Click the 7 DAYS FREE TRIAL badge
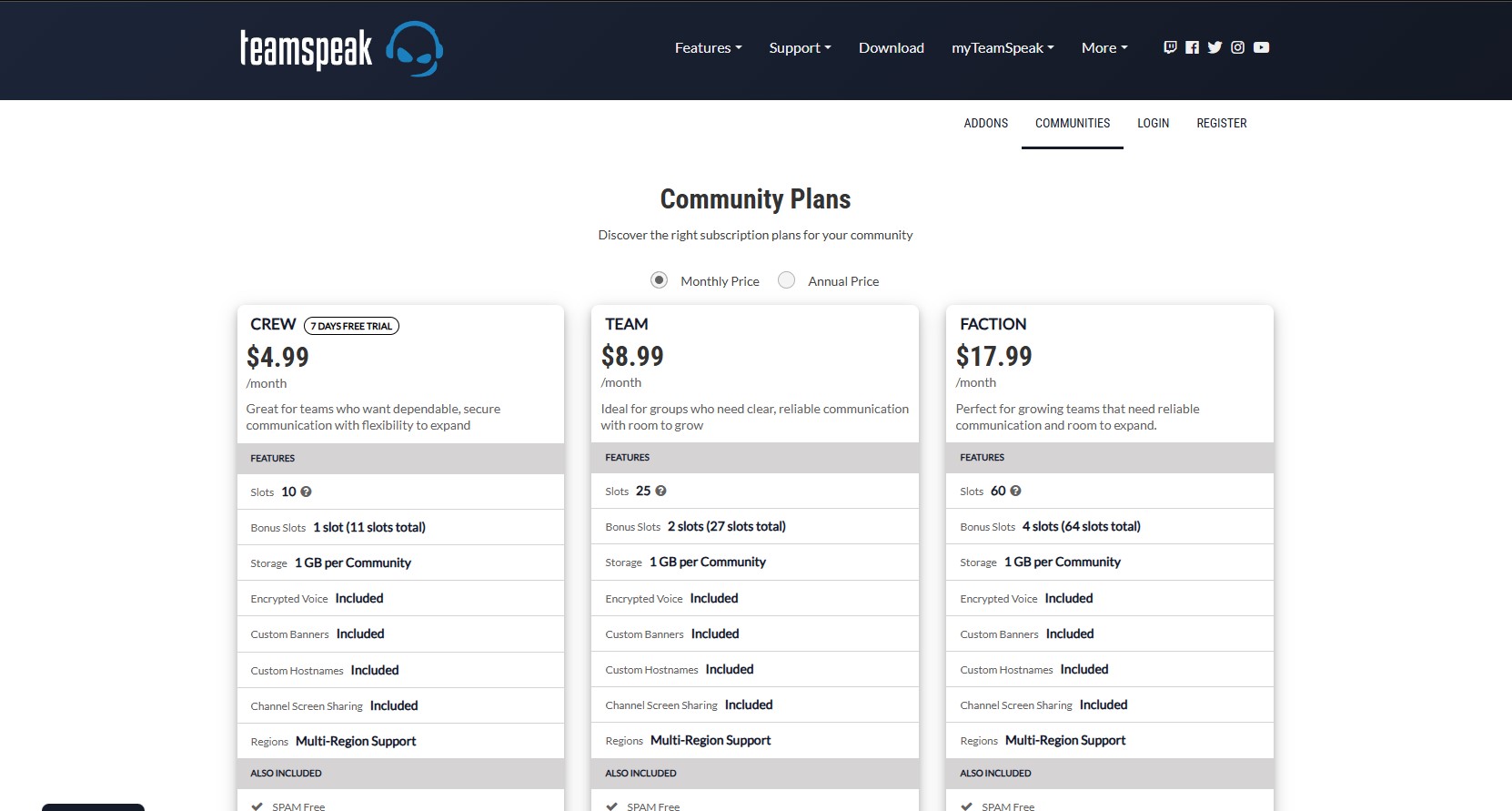 point(351,326)
